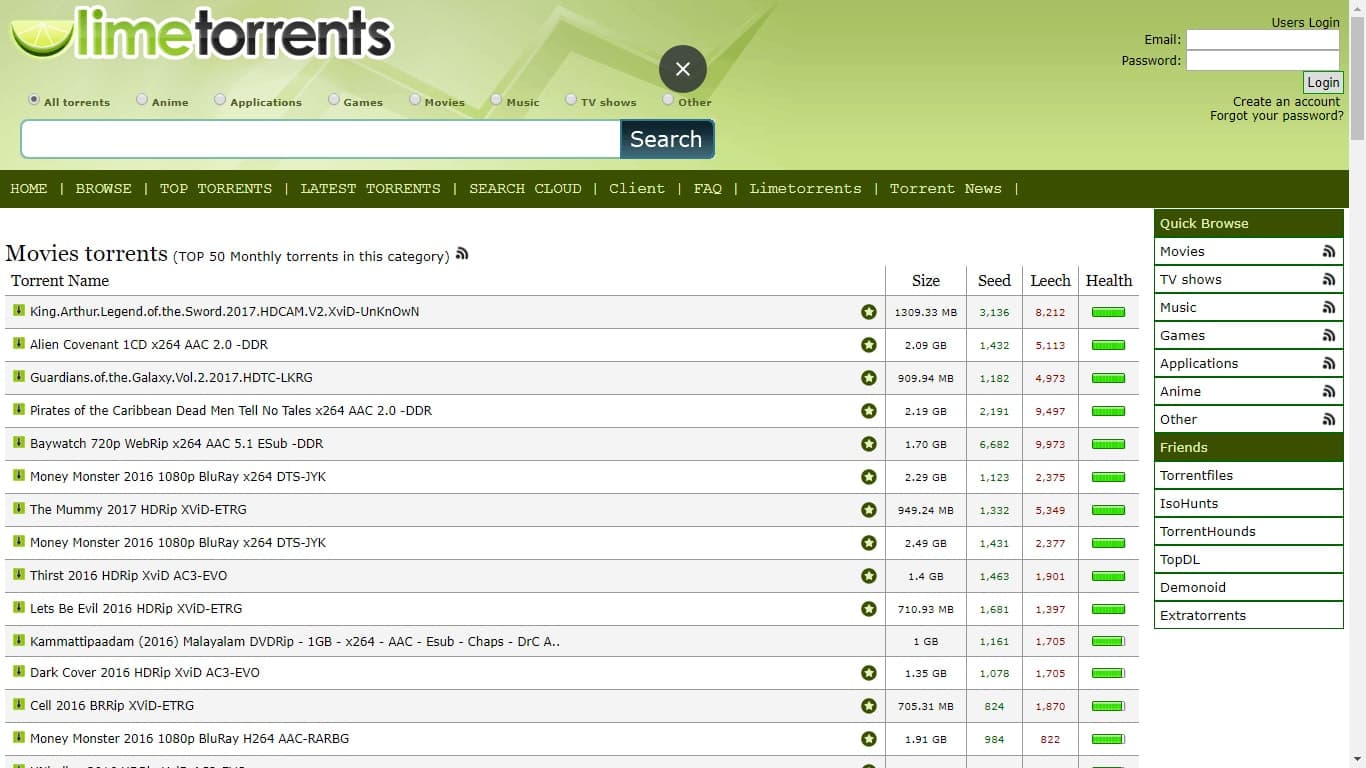Click the download arrow icon for Alien Covenant
Image resolution: width=1366 pixels, height=768 pixels.
click(x=19, y=344)
